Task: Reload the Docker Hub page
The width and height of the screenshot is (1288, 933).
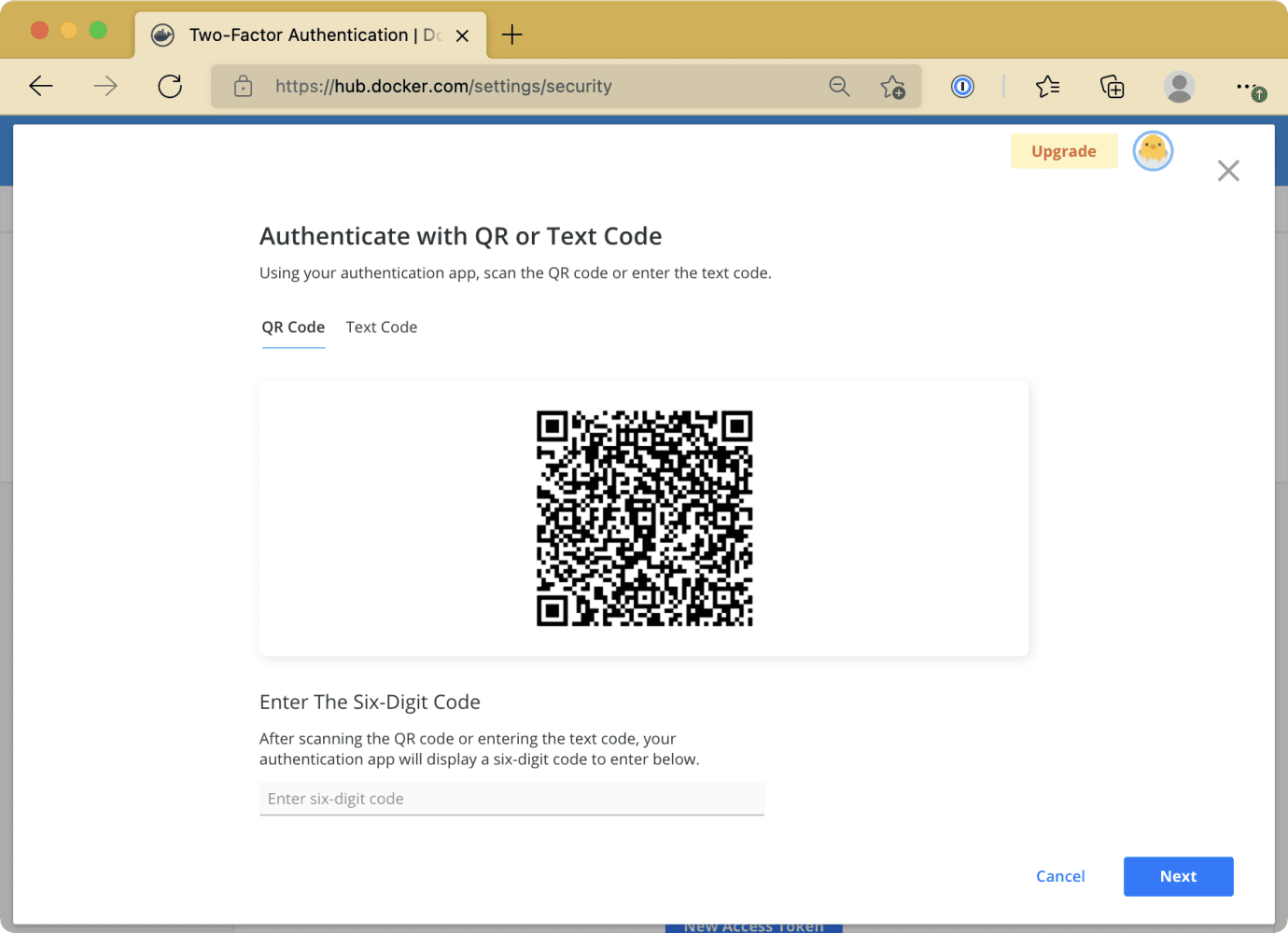Action: [x=170, y=87]
